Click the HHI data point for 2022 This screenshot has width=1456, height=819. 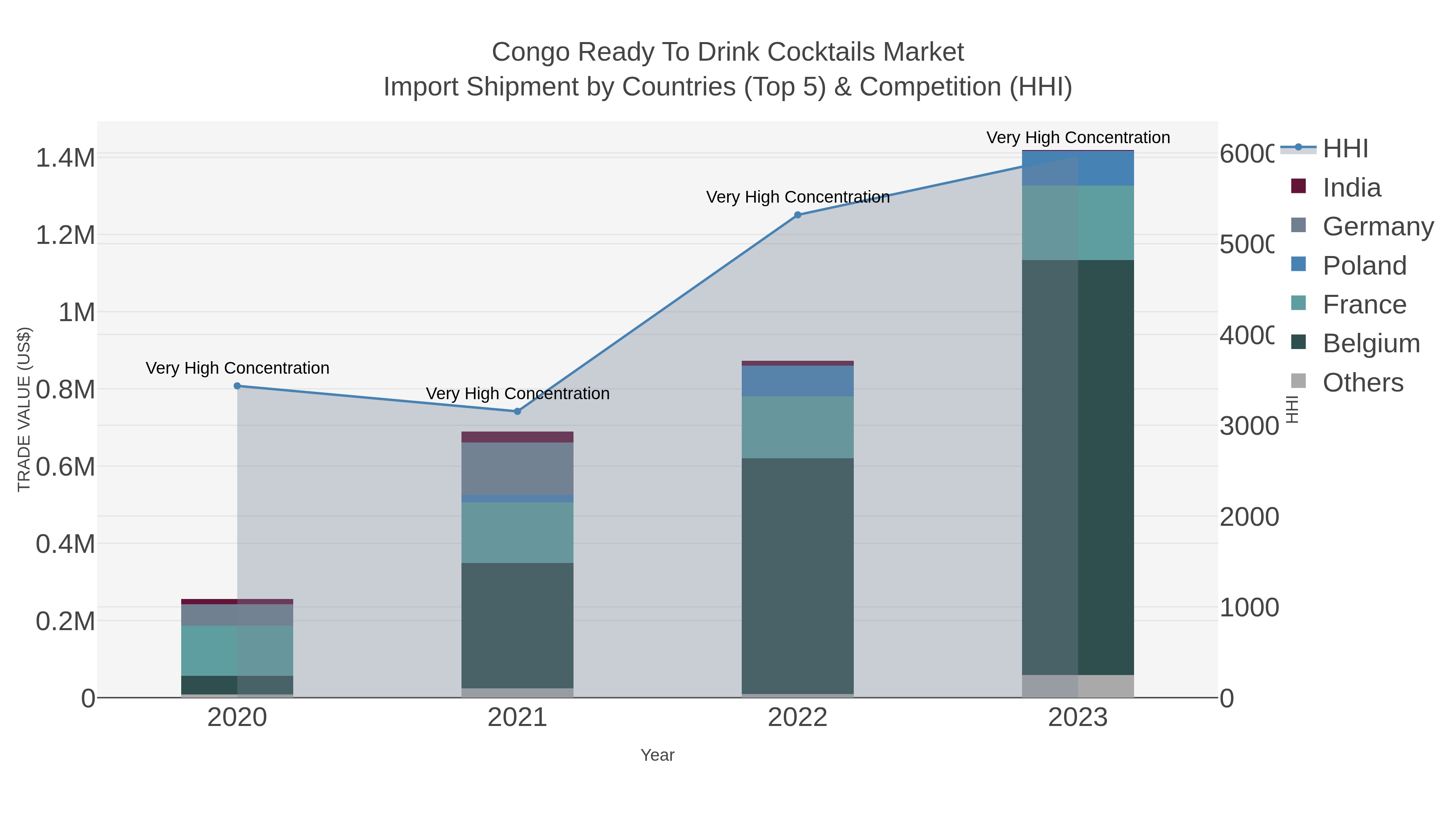coord(798,215)
